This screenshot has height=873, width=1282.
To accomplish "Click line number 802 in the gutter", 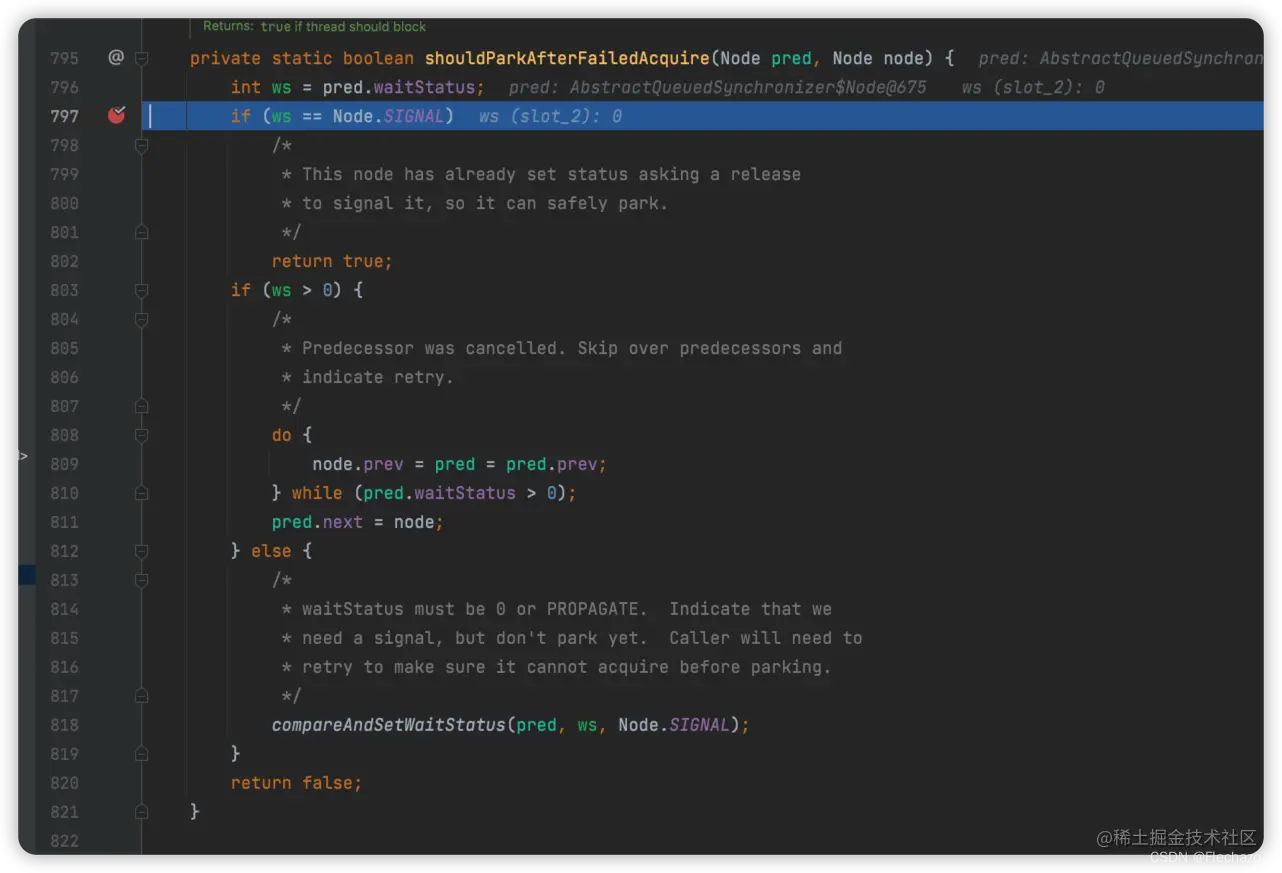I will (x=64, y=261).
